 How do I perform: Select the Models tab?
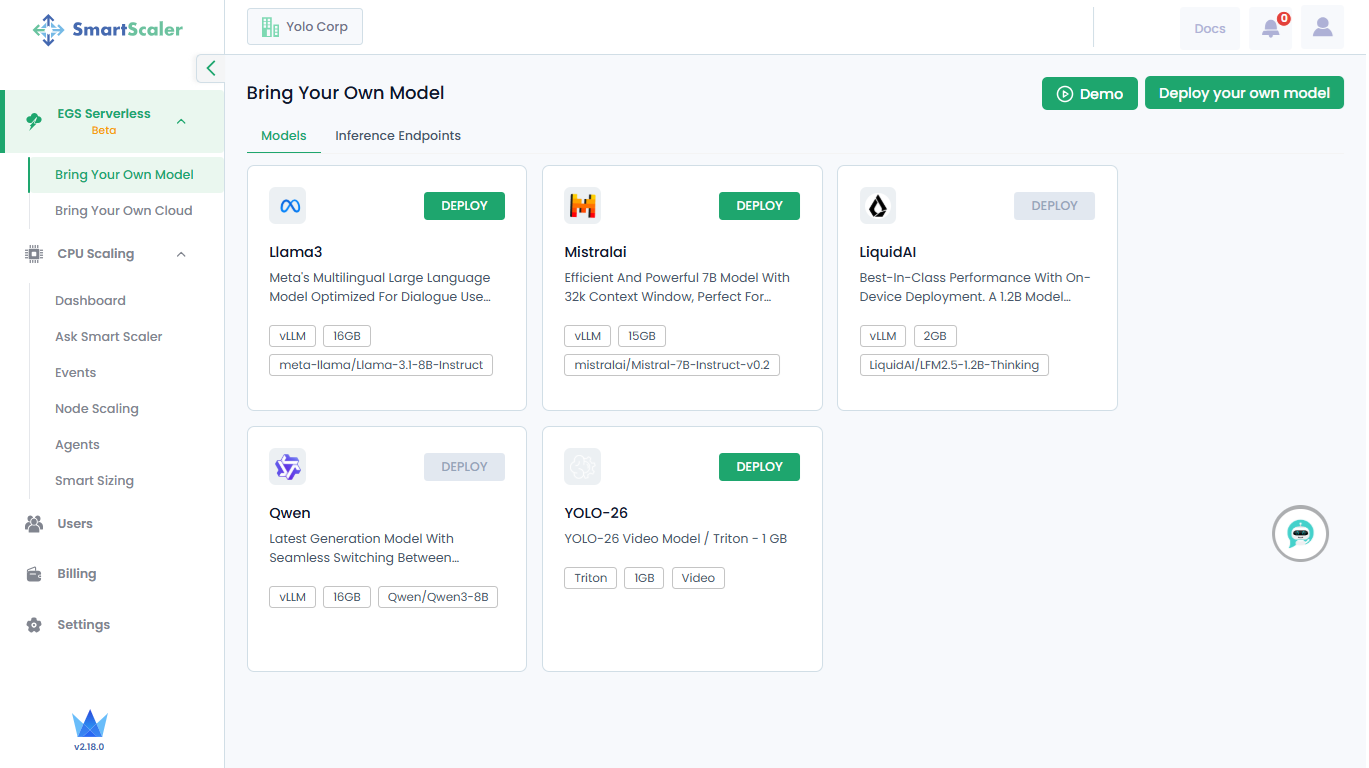284,136
